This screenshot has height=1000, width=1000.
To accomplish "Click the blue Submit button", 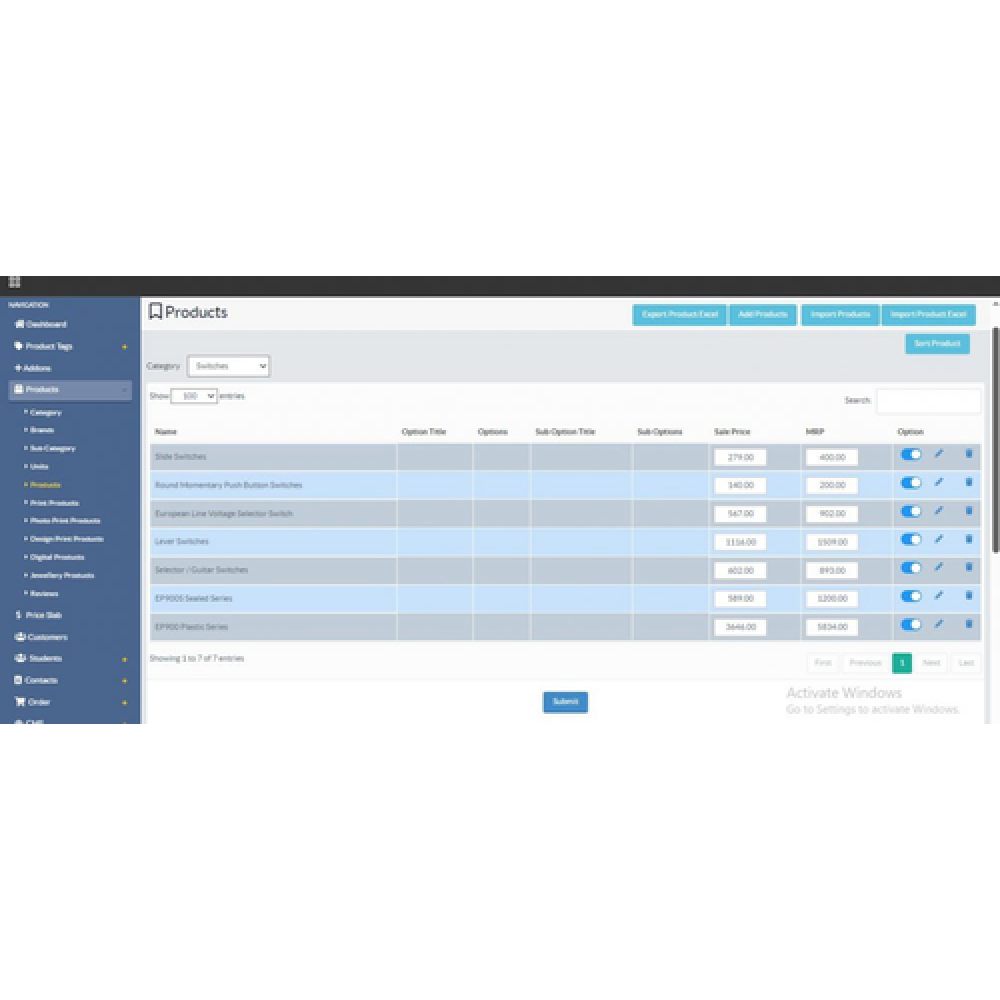I will click(566, 702).
